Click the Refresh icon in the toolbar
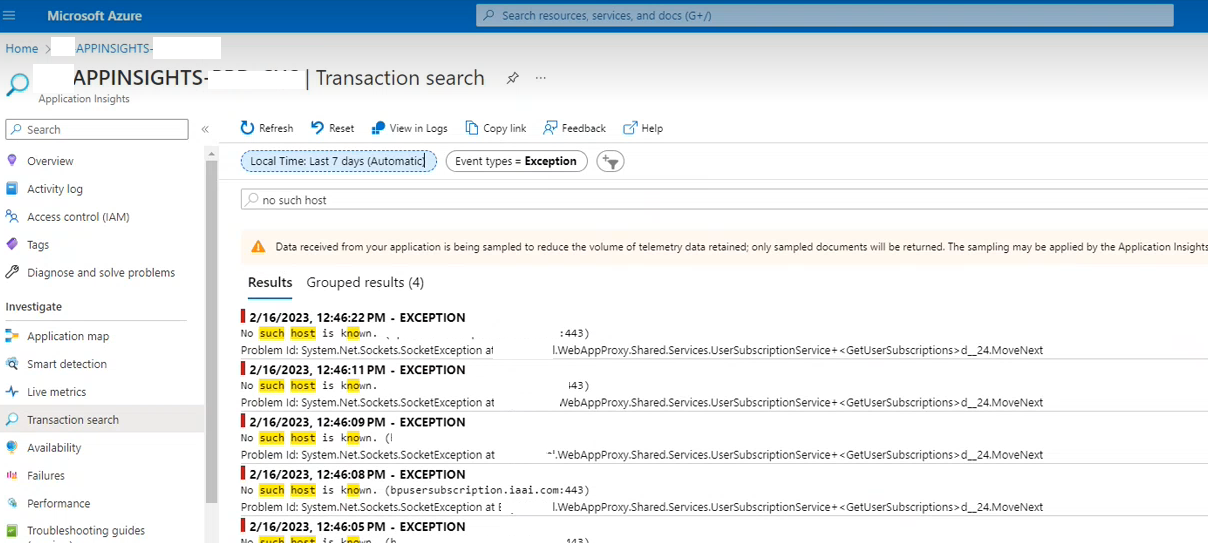Image resolution: width=1208 pixels, height=543 pixels. [248, 128]
